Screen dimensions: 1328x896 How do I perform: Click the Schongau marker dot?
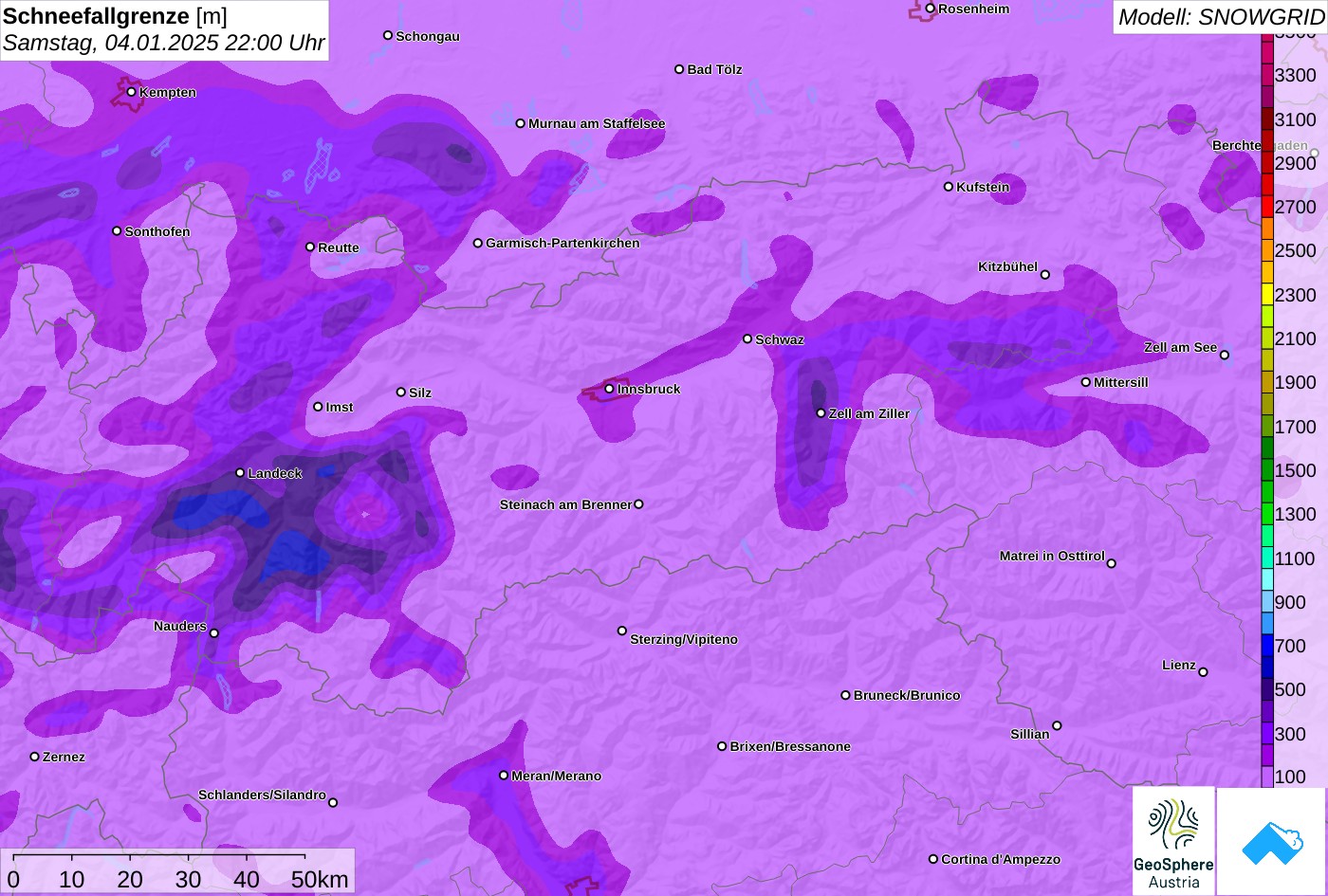pyautogui.click(x=388, y=35)
